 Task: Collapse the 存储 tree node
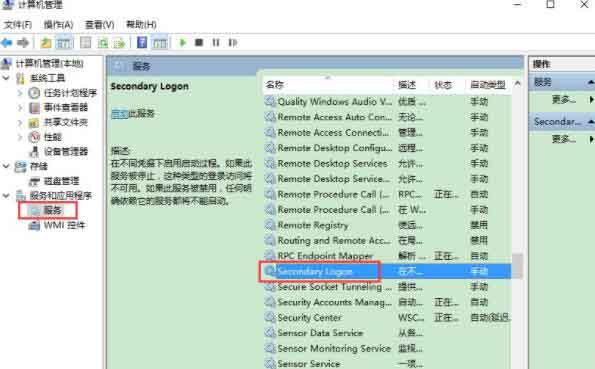pos(6,166)
